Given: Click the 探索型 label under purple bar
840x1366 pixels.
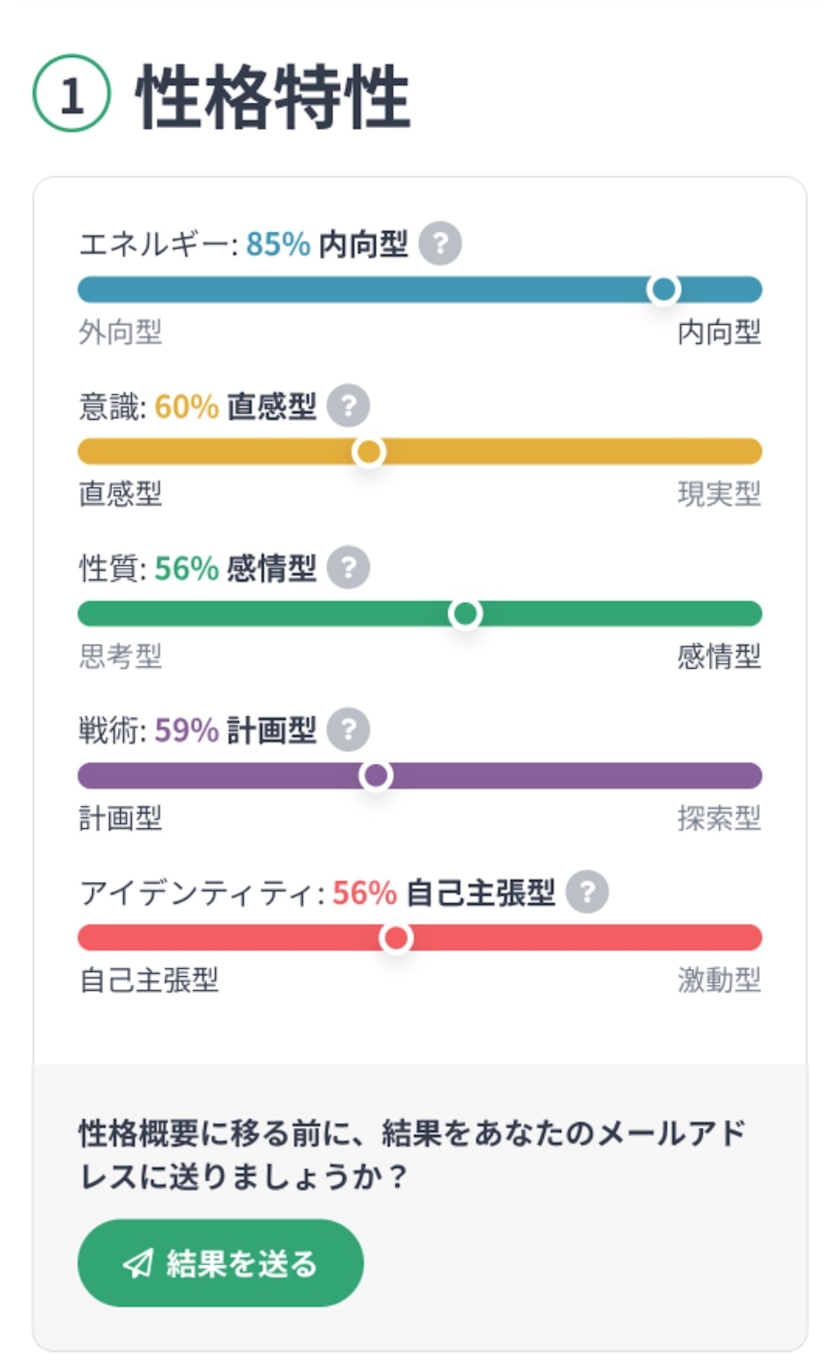Looking at the screenshot, I should pyautogui.click(x=719, y=819).
